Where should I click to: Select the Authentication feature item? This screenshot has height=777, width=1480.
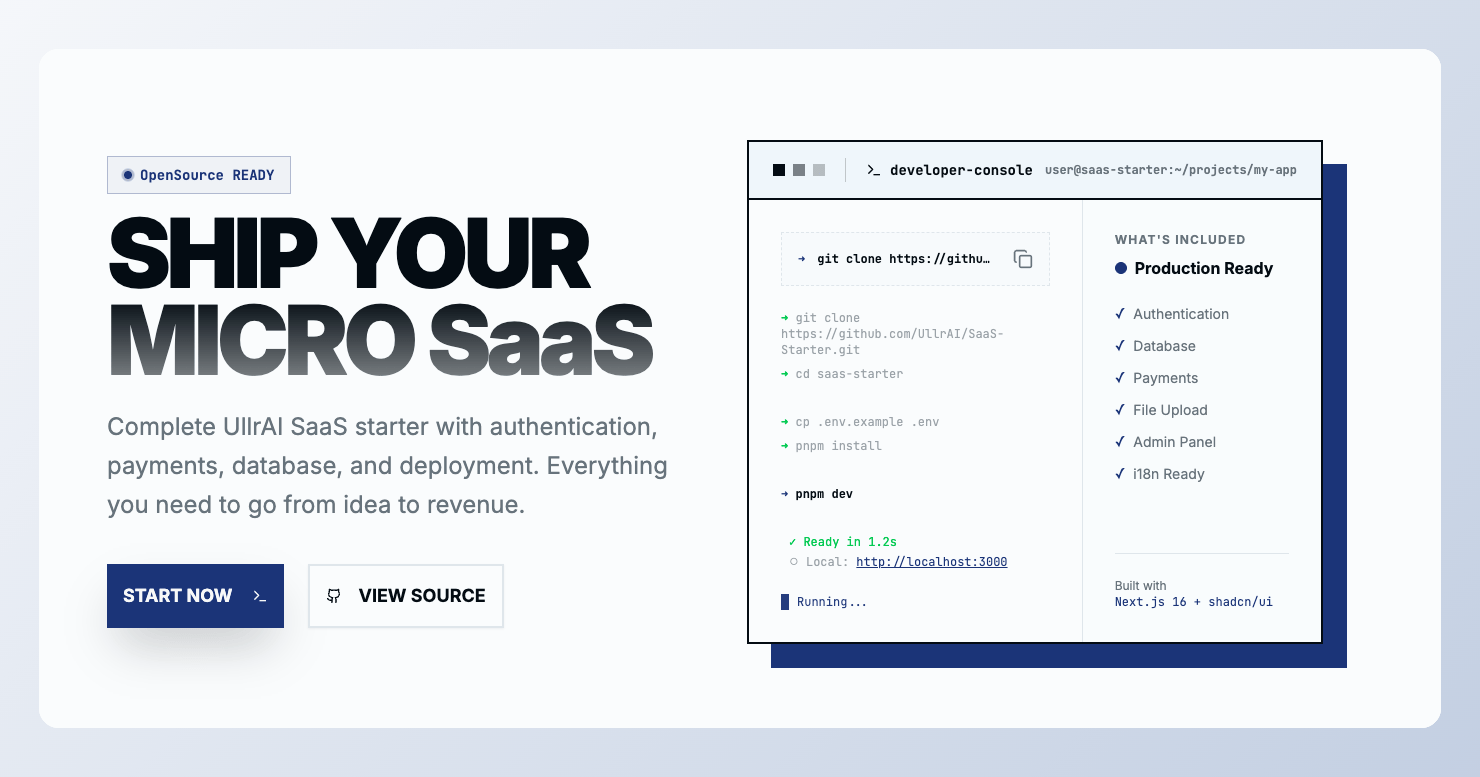point(1172,314)
